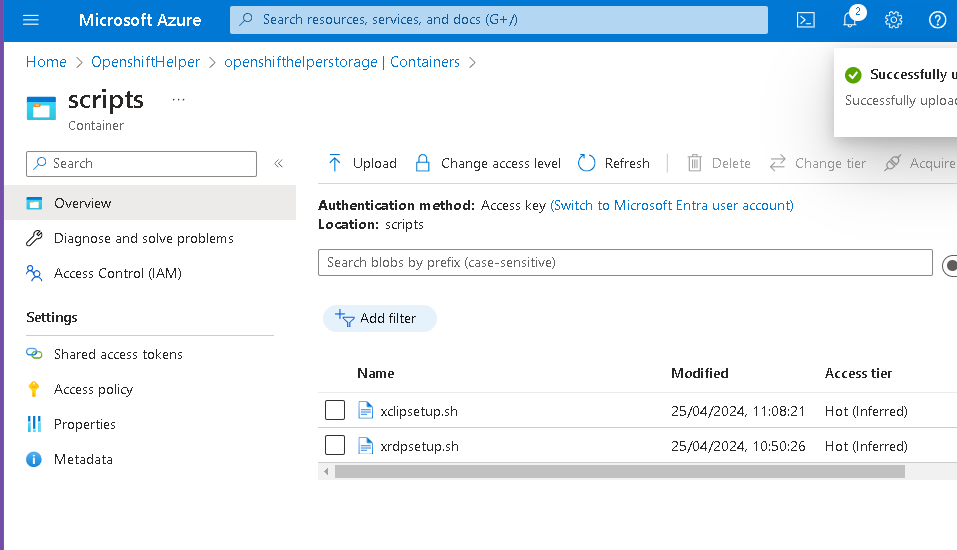Viewport: 957px width, 550px height.
Task: Open Diagnose and solve problems
Action: coord(143,238)
